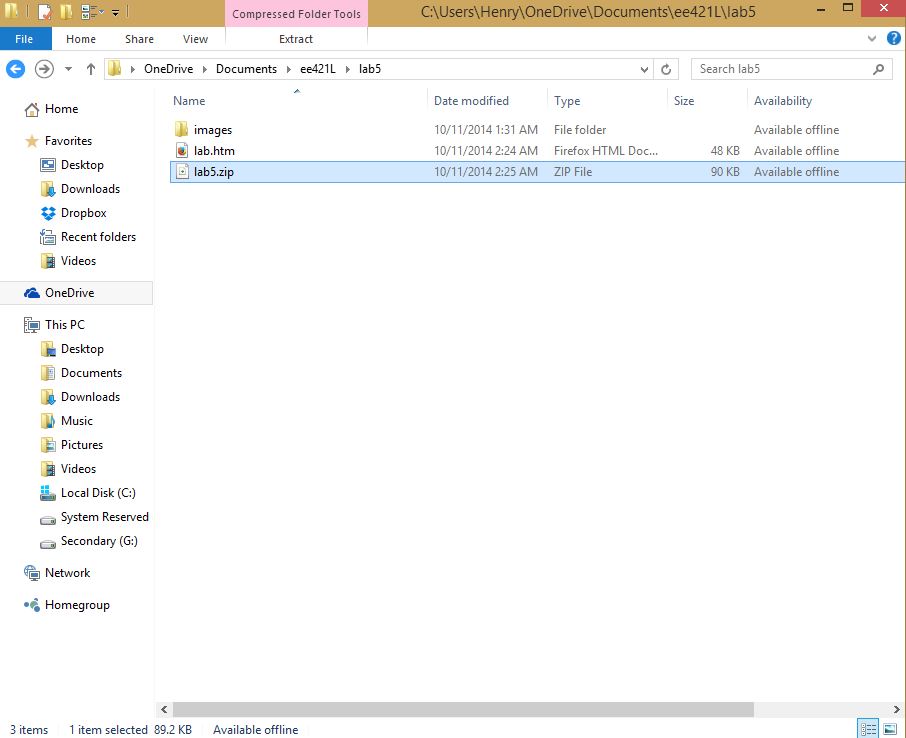This screenshot has height=738, width=906.
Task: Switch to the Extract tab
Action: coord(296,39)
